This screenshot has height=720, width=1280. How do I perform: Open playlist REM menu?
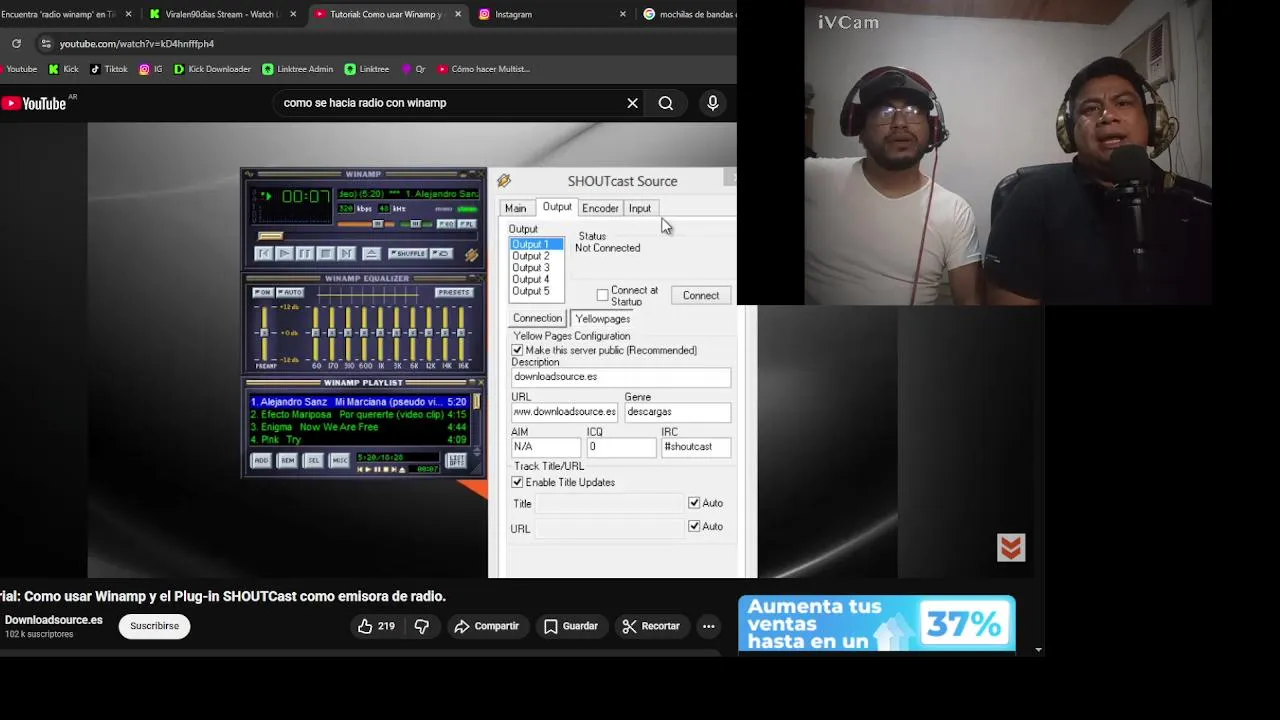[x=288, y=460]
